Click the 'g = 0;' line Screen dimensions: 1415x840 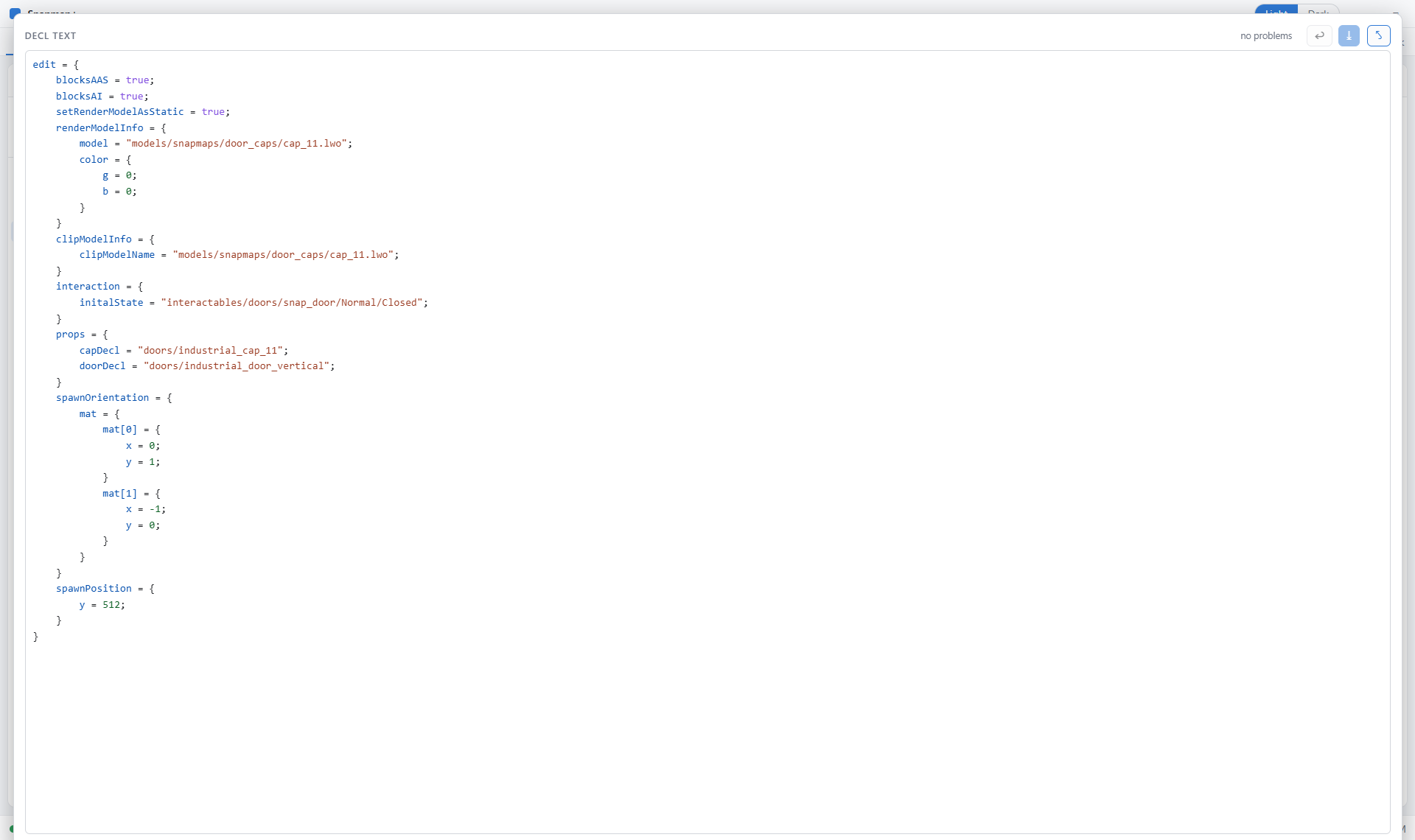119,175
